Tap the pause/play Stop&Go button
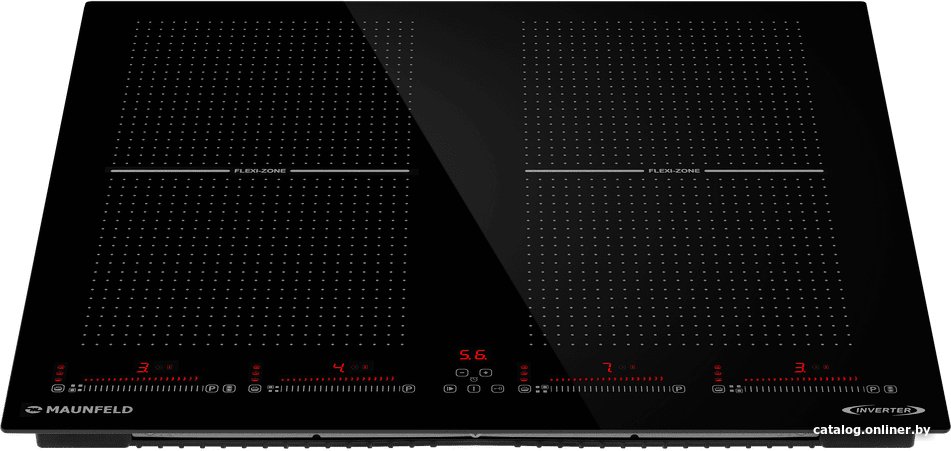951x451 pixels. point(449,388)
